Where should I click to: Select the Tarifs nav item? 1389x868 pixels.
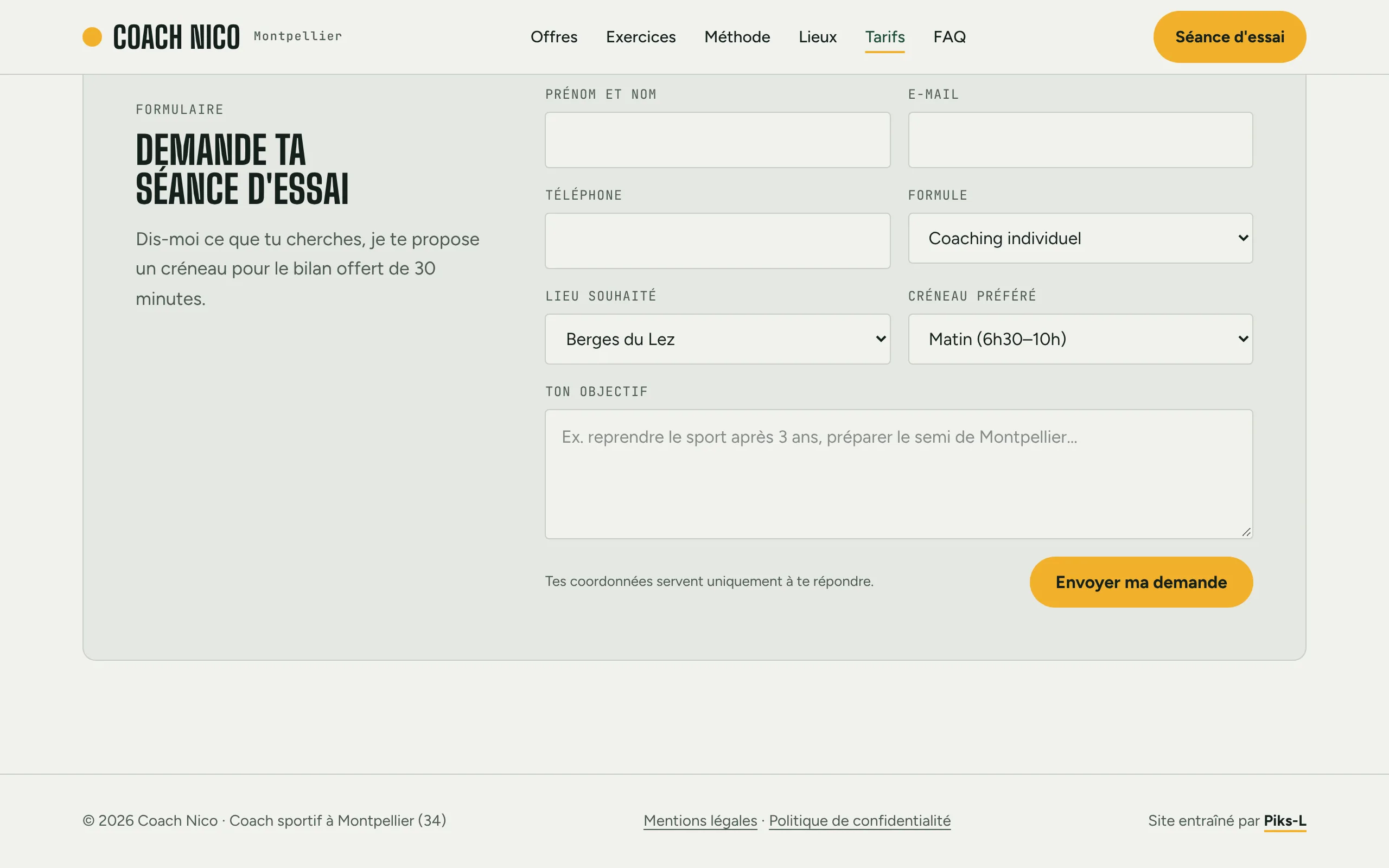tap(884, 37)
